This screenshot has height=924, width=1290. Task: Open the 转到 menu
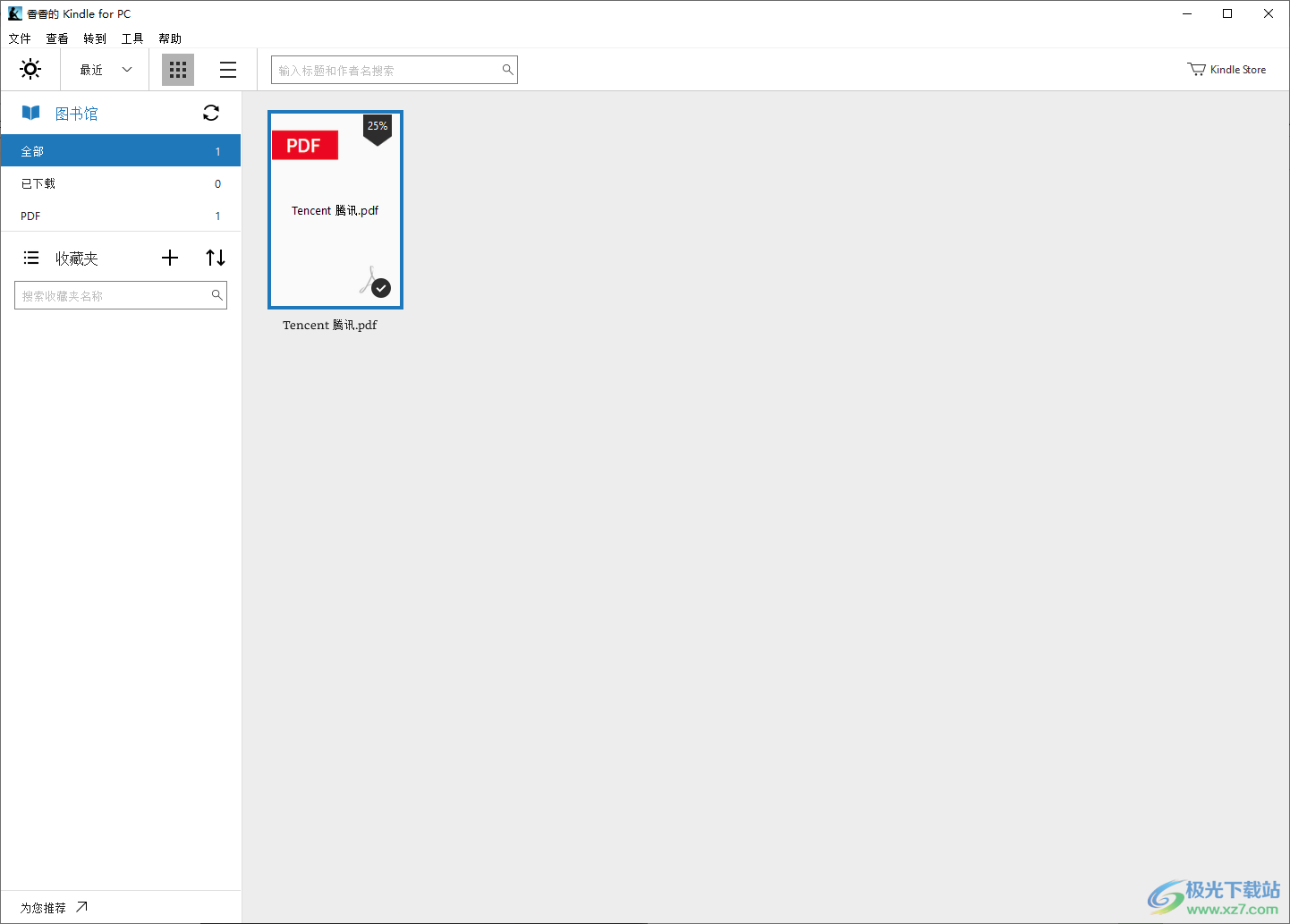pos(95,38)
